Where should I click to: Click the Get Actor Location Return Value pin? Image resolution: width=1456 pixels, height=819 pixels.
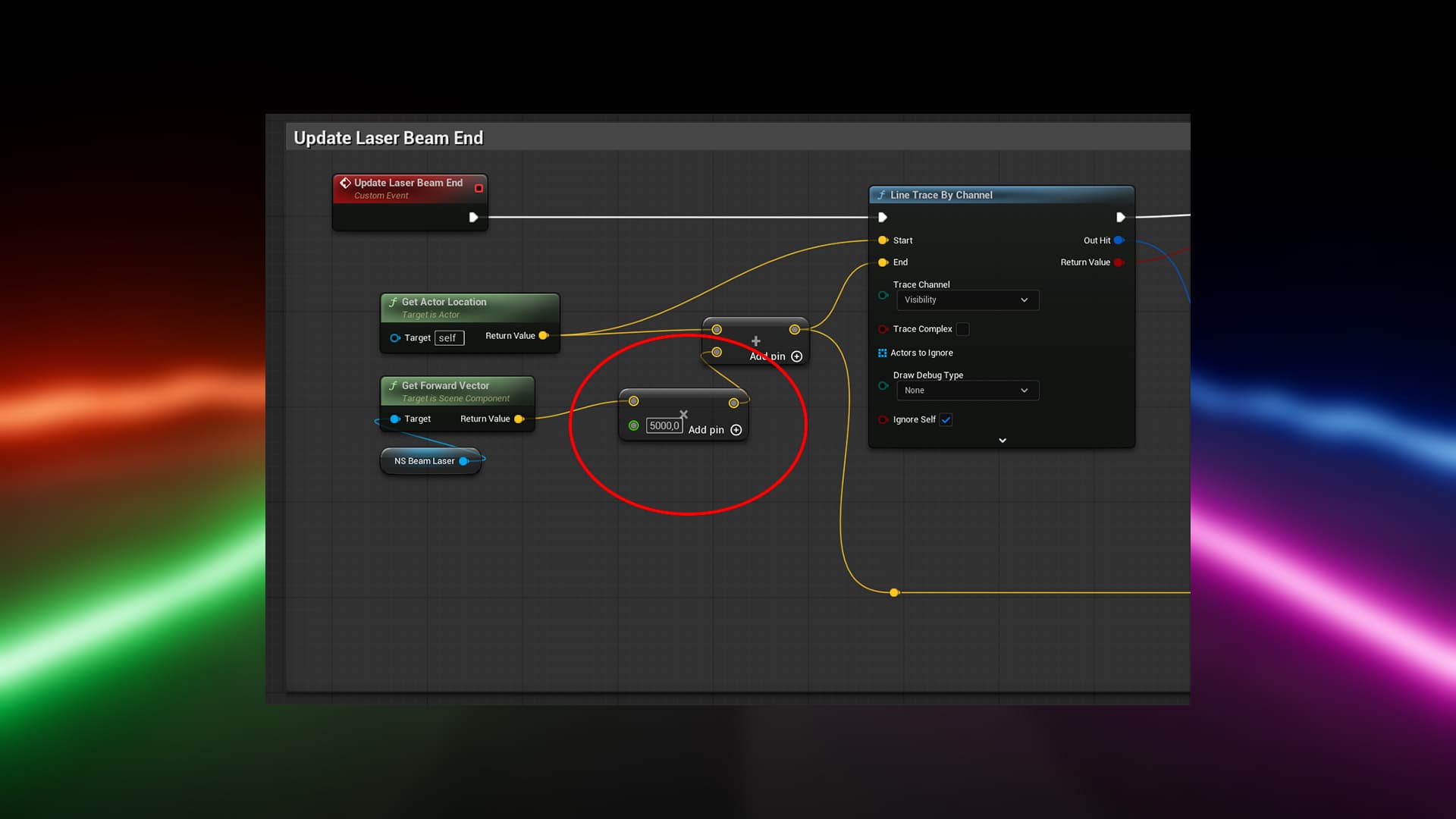[x=543, y=335]
